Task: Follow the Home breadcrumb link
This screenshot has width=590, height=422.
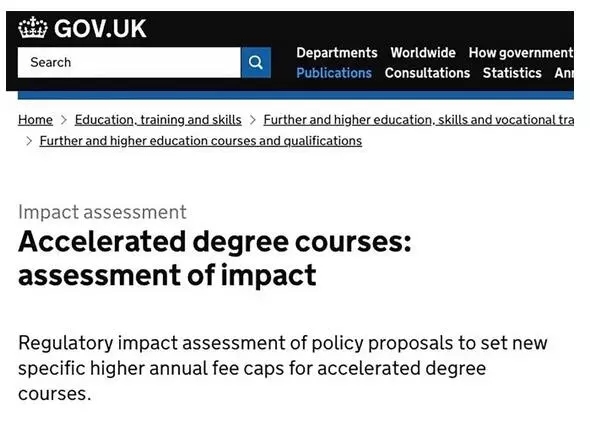Action: pos(35,120)
